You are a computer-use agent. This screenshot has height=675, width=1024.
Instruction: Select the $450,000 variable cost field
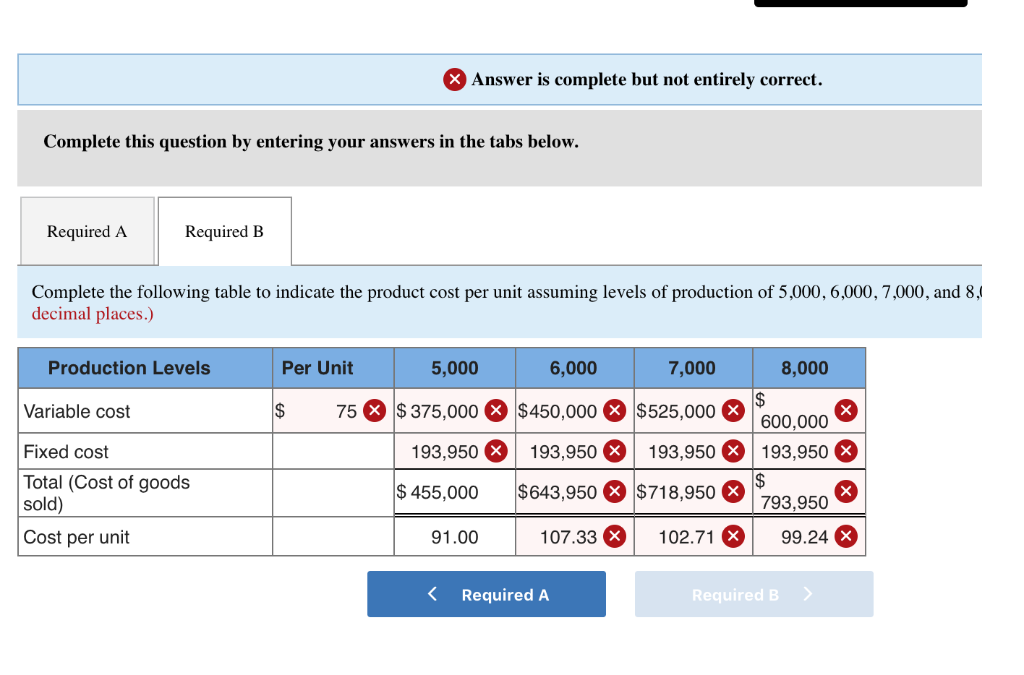pos(575,411)
